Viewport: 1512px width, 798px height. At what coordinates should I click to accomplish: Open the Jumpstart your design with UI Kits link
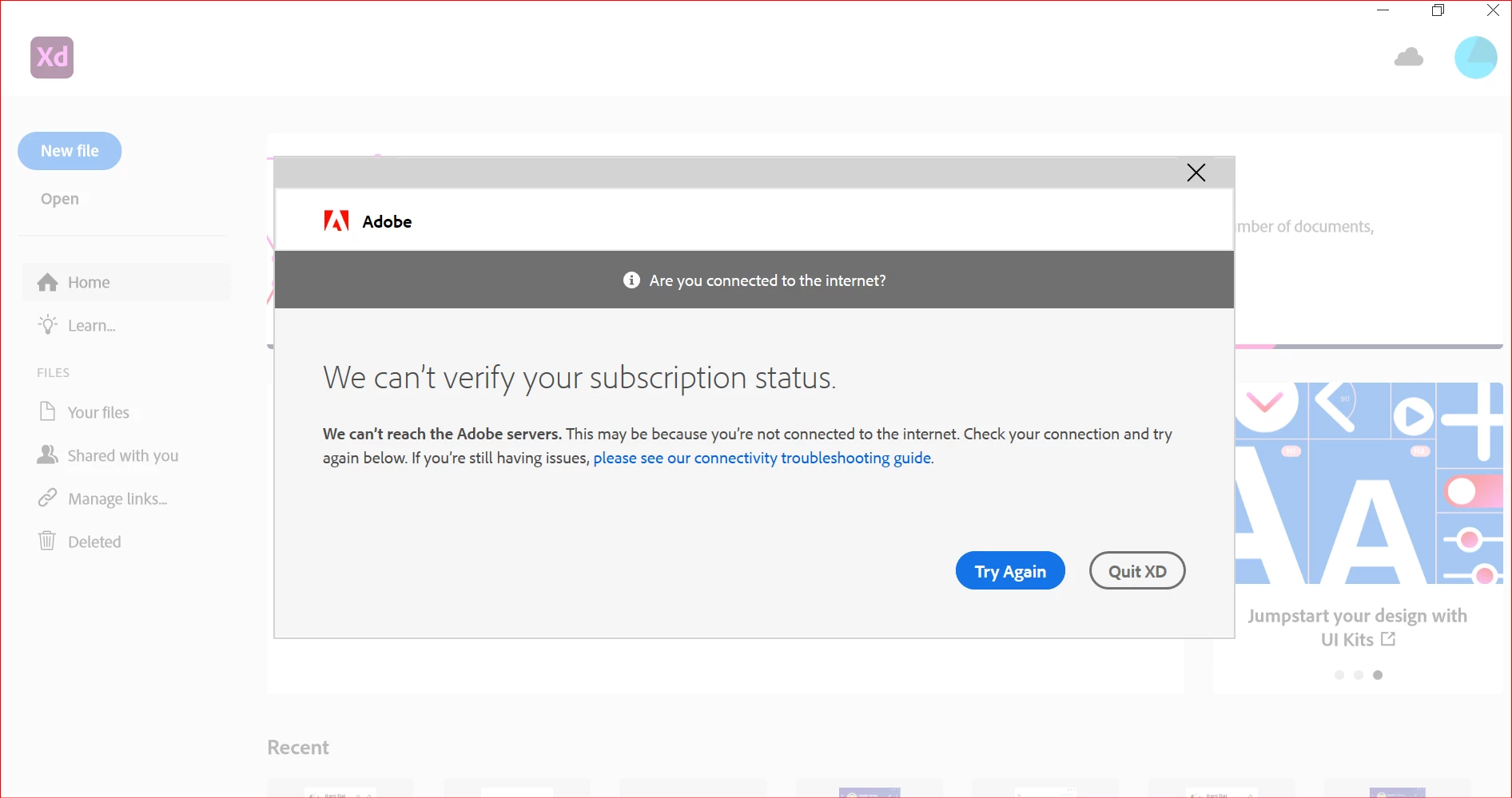point(1358,628)
